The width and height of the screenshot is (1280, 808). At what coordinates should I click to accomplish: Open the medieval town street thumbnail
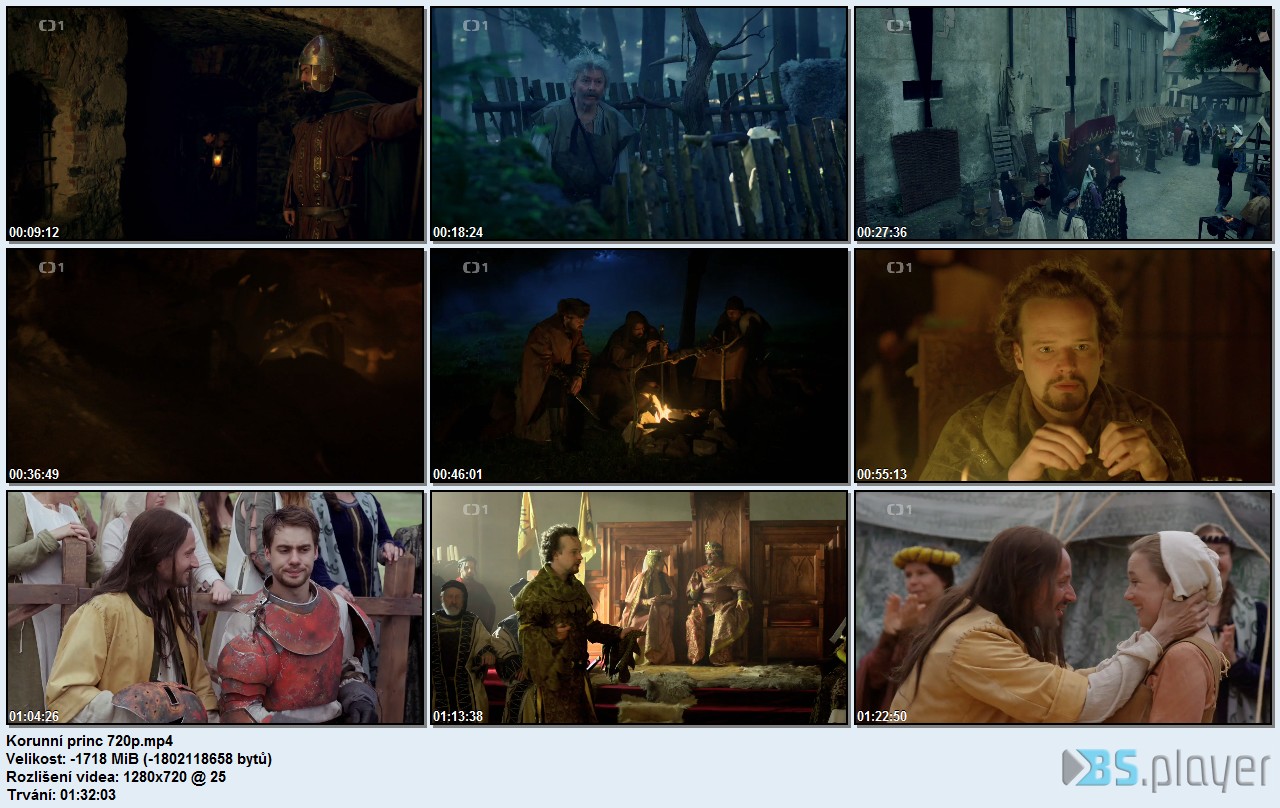click(x=1063, y=124)
